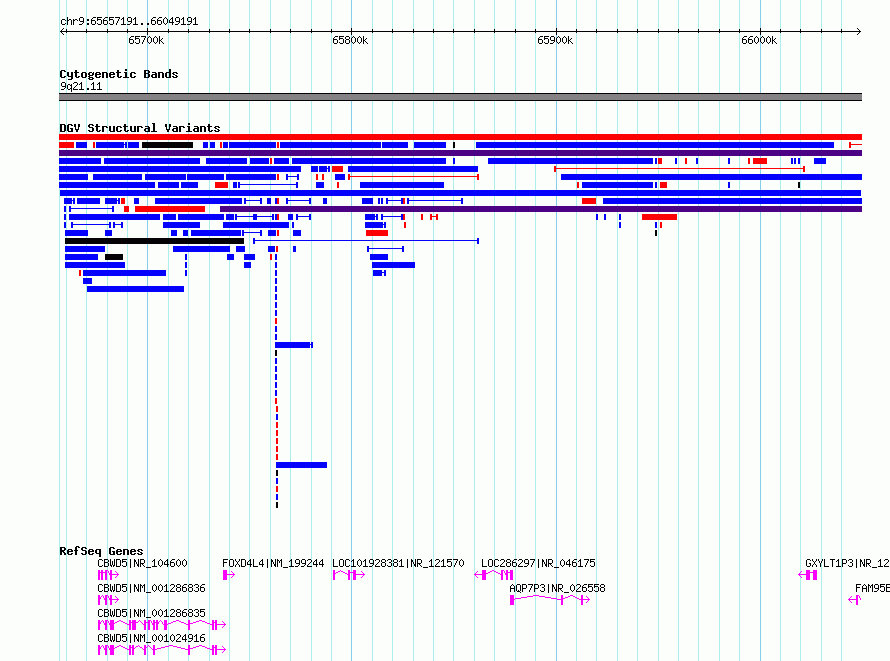Select the AQP7P3|NR_026558 gene glyph
This screenshot has width=890, height=661.
[x=549, y=600]
